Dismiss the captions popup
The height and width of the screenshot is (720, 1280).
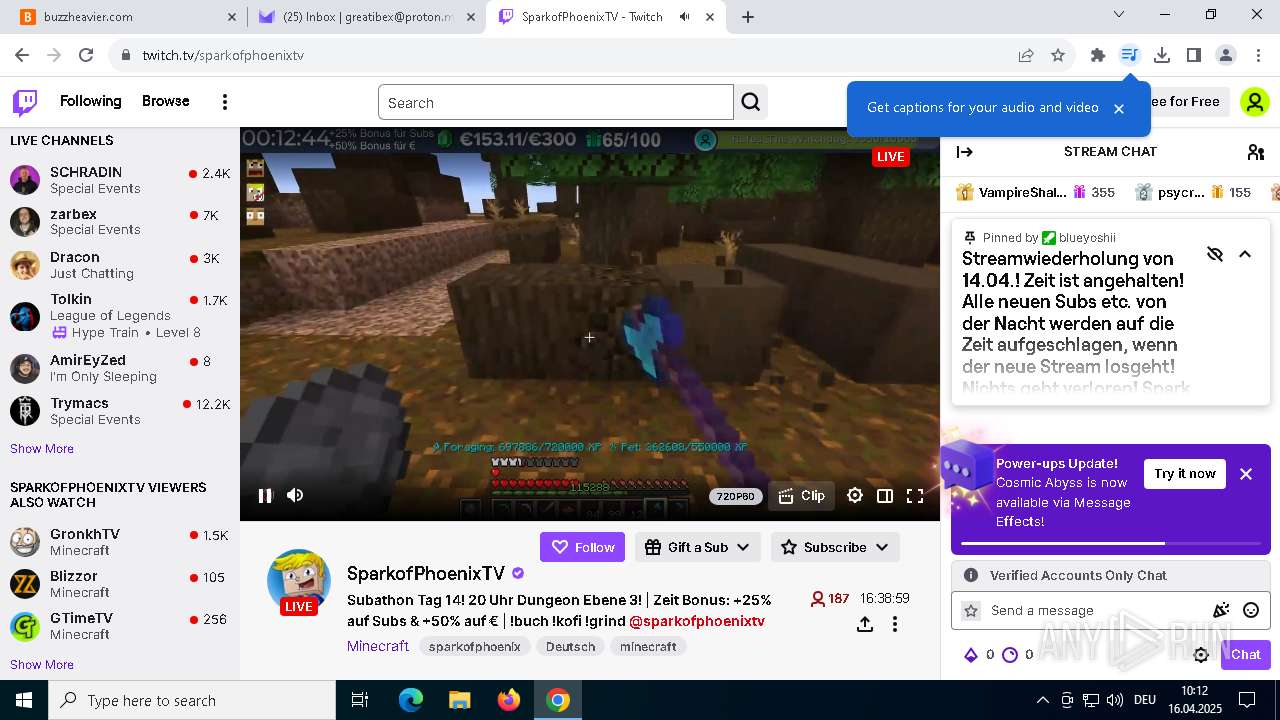(1119, 108)
